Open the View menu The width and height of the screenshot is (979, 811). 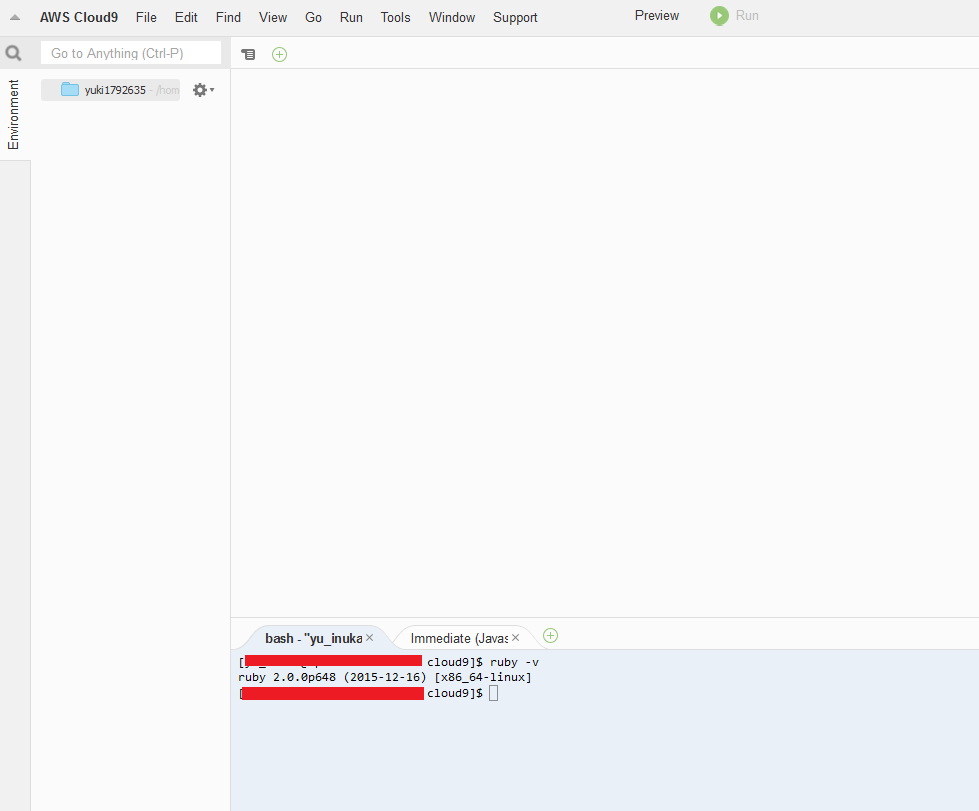[273, 17]
